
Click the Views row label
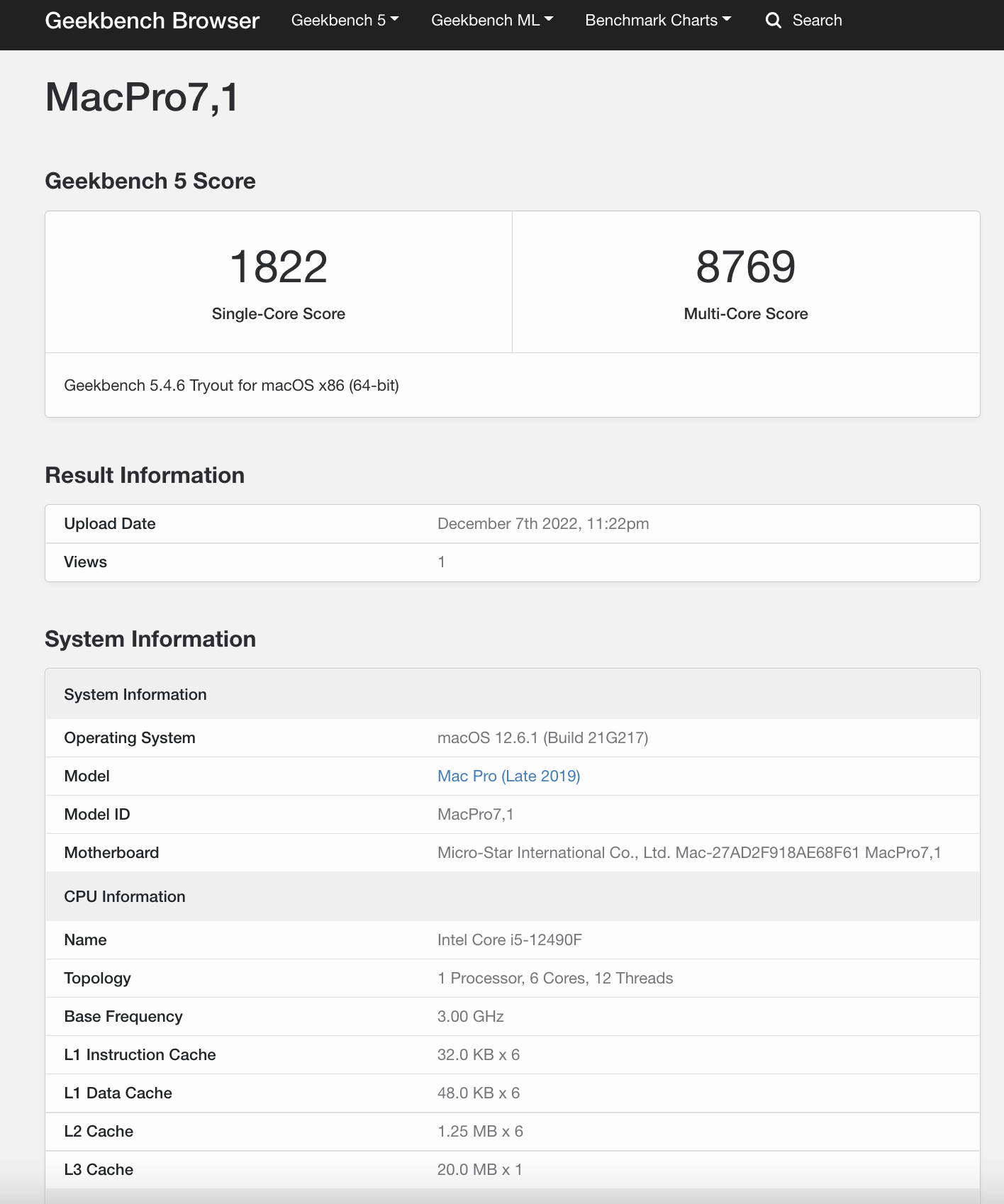pyautogui.click(x=85, y=562)
